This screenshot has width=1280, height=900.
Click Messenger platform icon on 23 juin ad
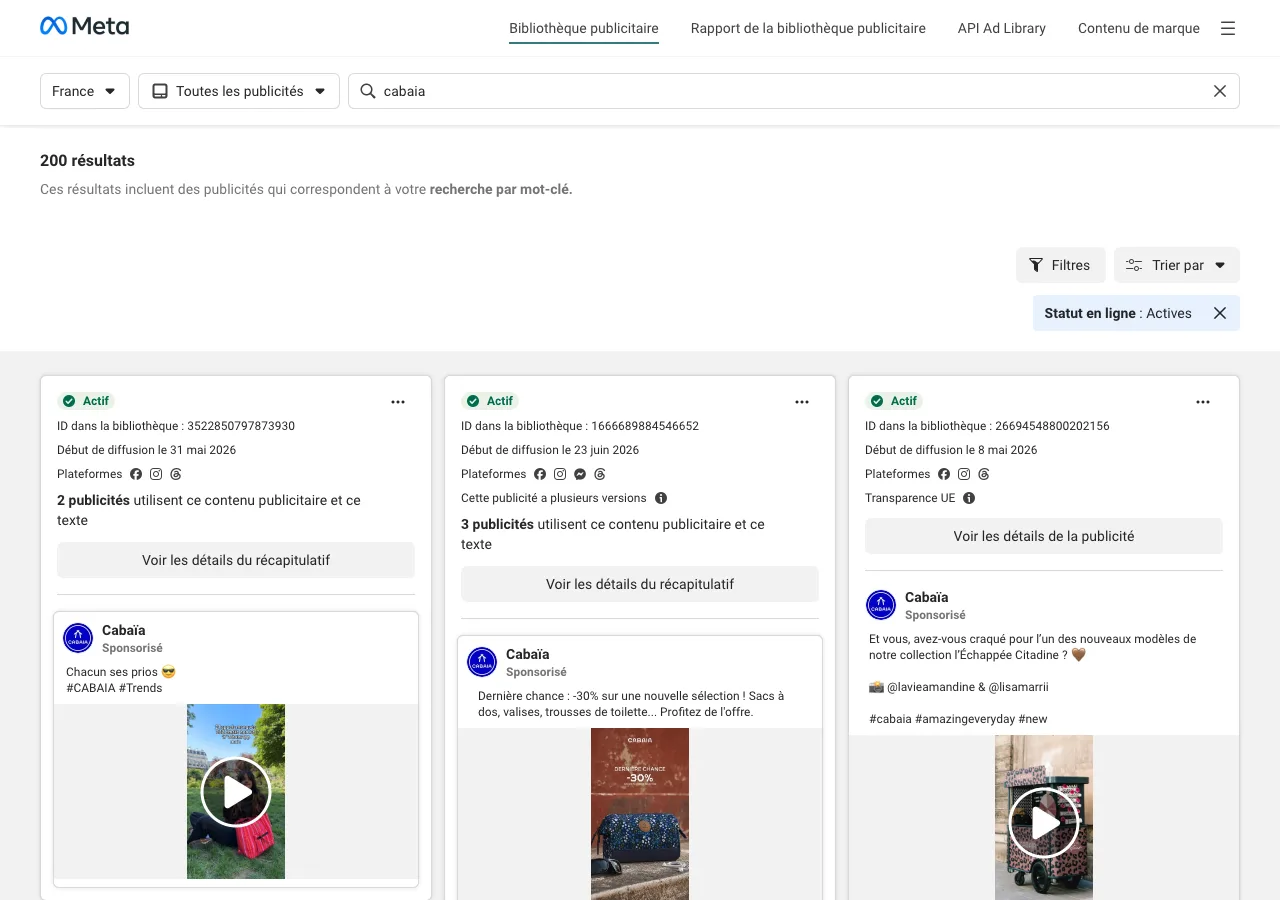[x=580, y=474]
